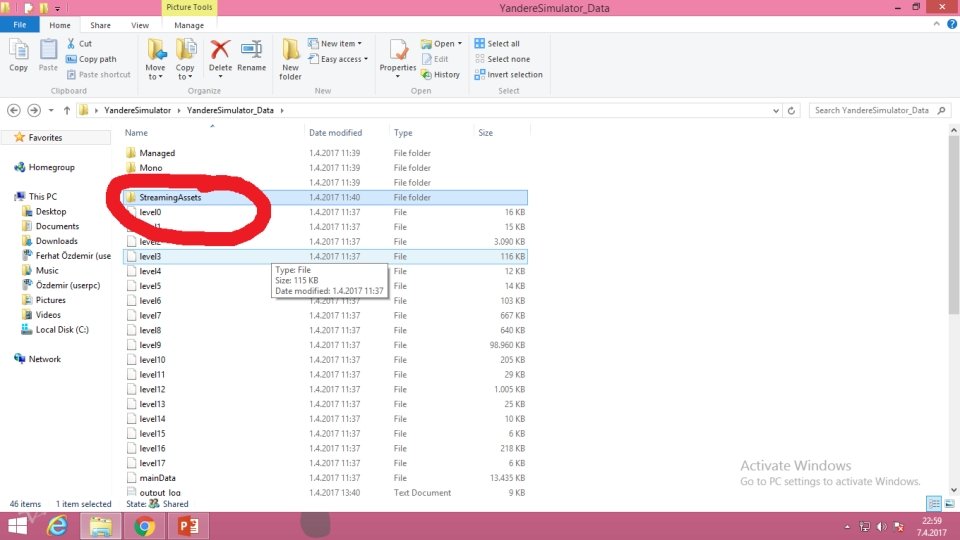960x540 pixels.
Task: Click Paste shortcut in the ribbon
Action: coord(99,74)
